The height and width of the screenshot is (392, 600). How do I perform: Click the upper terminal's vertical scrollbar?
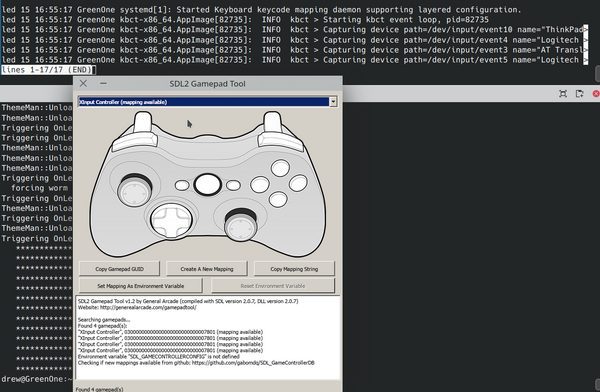click(x=598, y=73)
